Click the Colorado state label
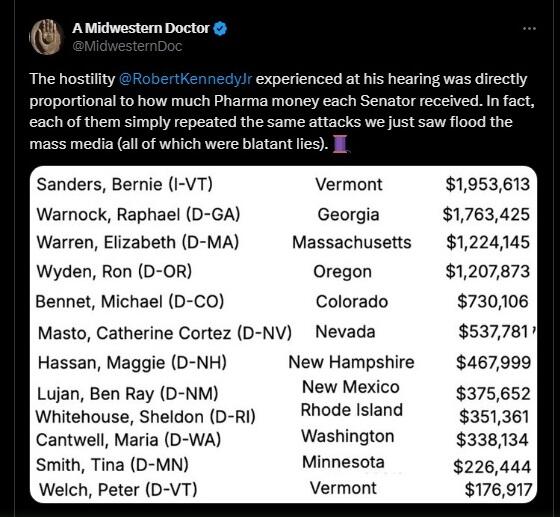 click(x=352, y=302)
